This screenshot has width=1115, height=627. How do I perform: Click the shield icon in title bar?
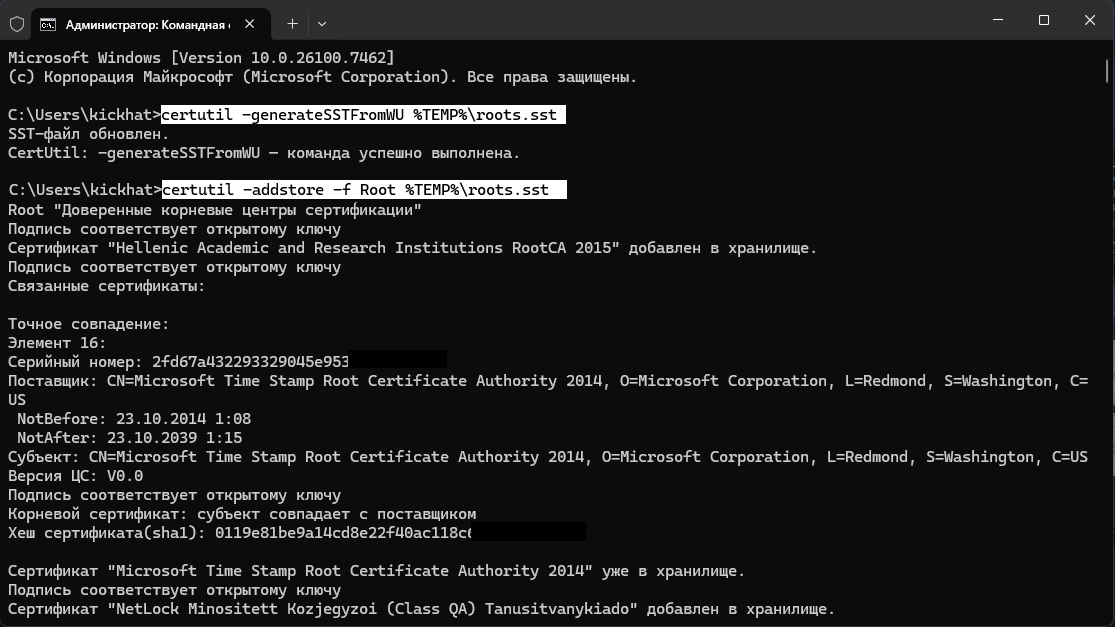pos(17,24)
